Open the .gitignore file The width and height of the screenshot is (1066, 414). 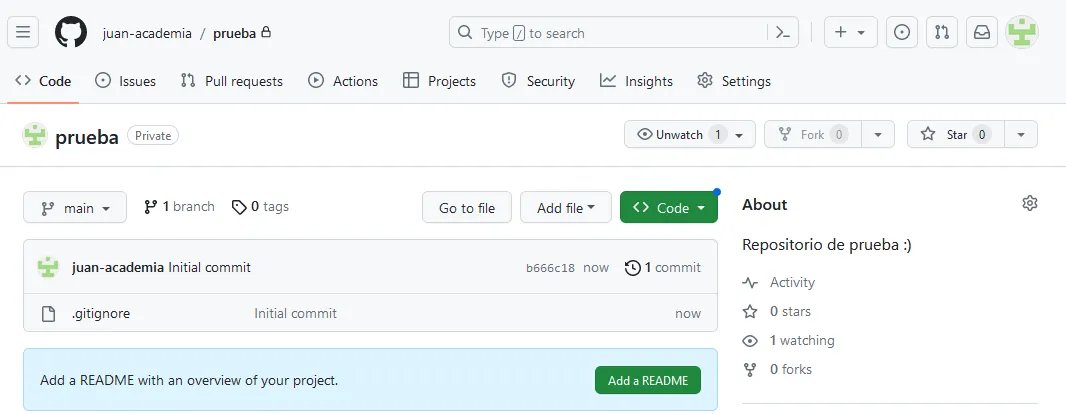[100, 313]
